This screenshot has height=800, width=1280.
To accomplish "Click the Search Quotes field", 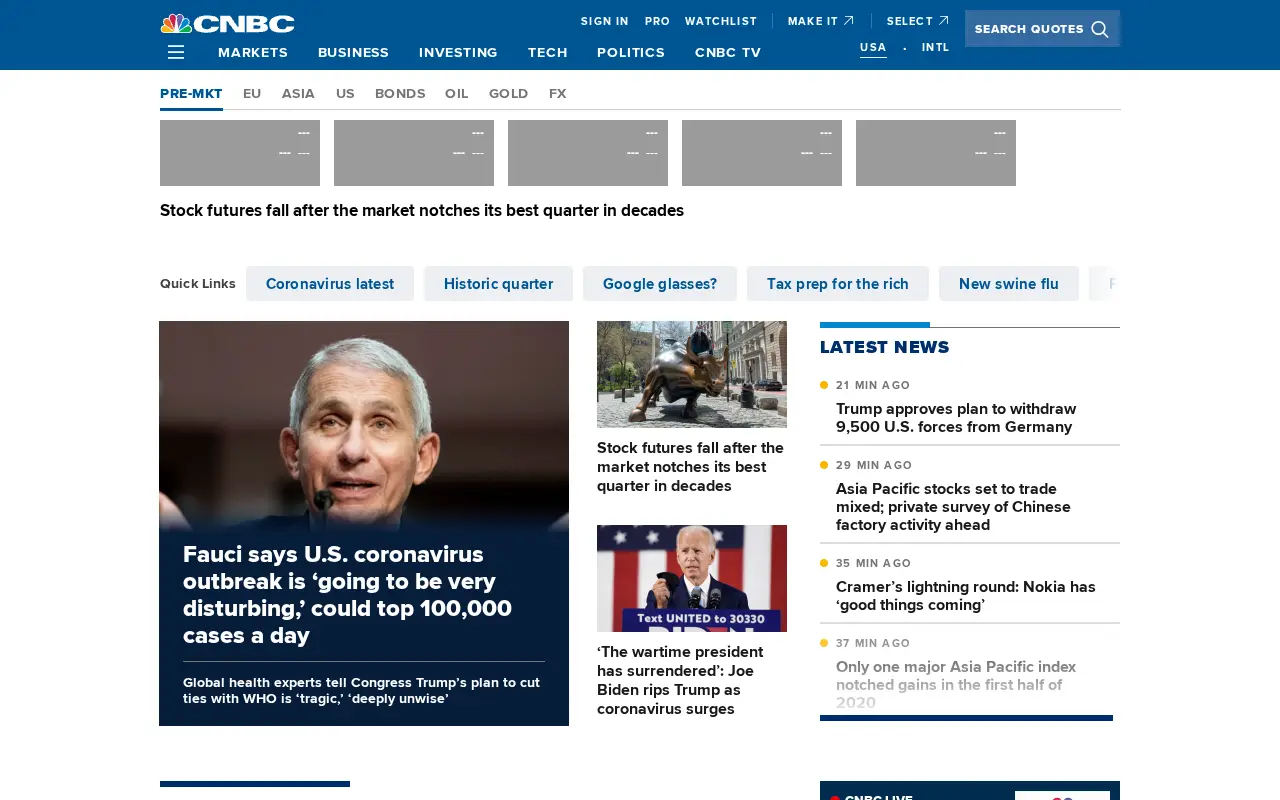I will tap(1042, 29).
